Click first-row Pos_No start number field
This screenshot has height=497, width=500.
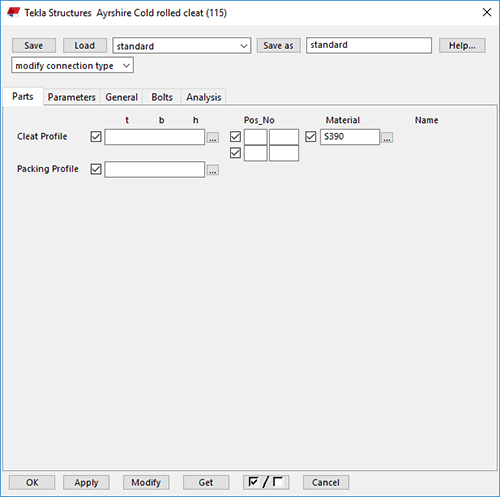(284, 137)
